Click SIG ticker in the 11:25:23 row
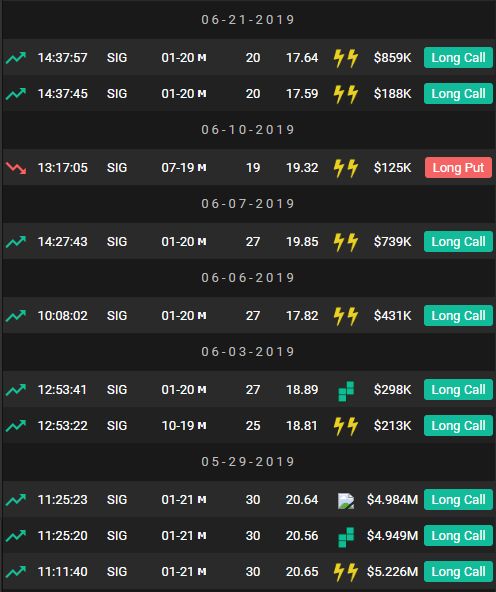This screenshot has height=592, width=496. 117,500
